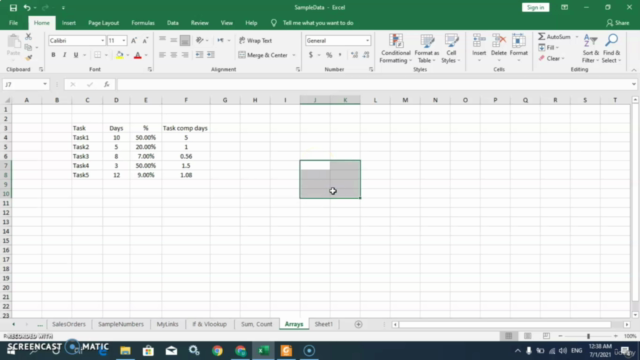Open Conditional Formatting

pyautogui.click(x=395, y=49)
